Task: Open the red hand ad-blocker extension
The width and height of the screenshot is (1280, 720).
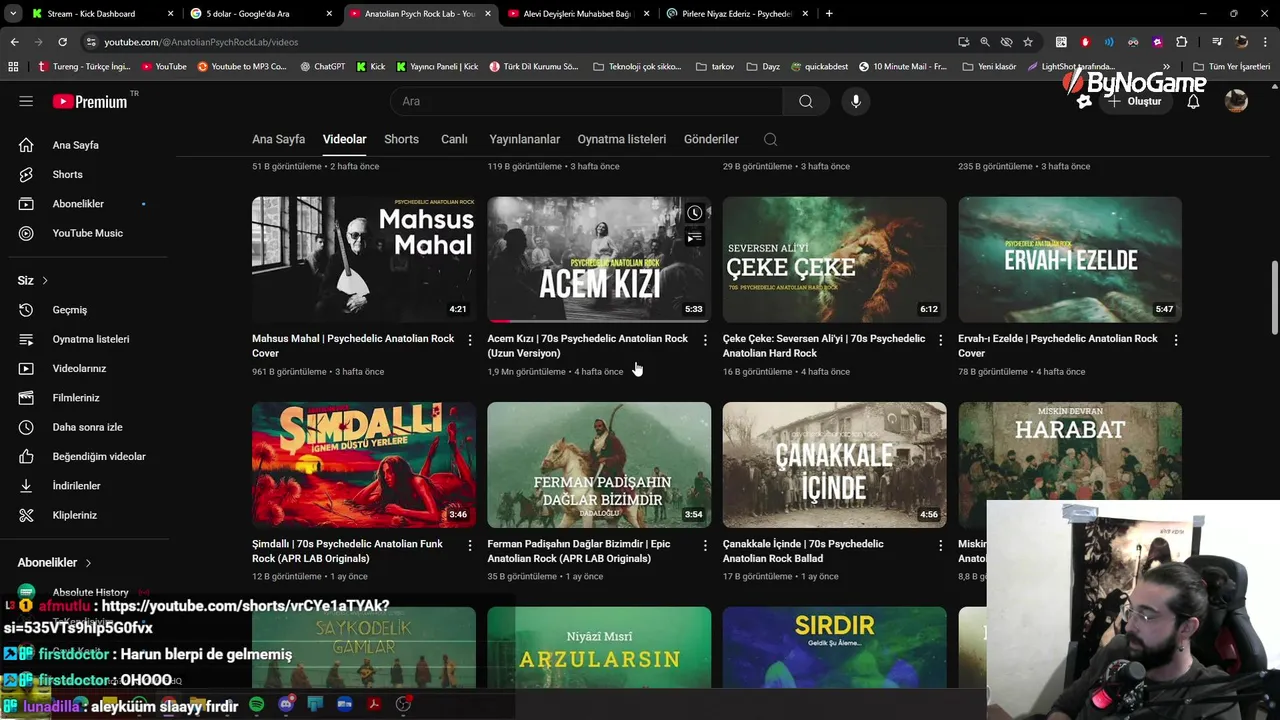Action: [x=1085, y=42]
